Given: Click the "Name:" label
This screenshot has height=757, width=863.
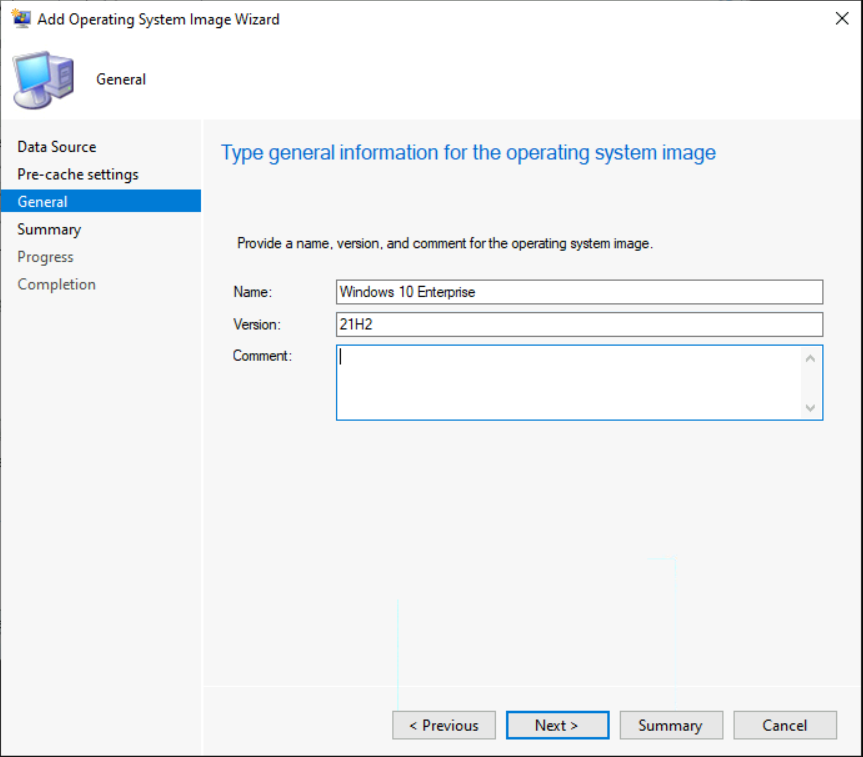Looking at the screenshot, I should point(253,292).
